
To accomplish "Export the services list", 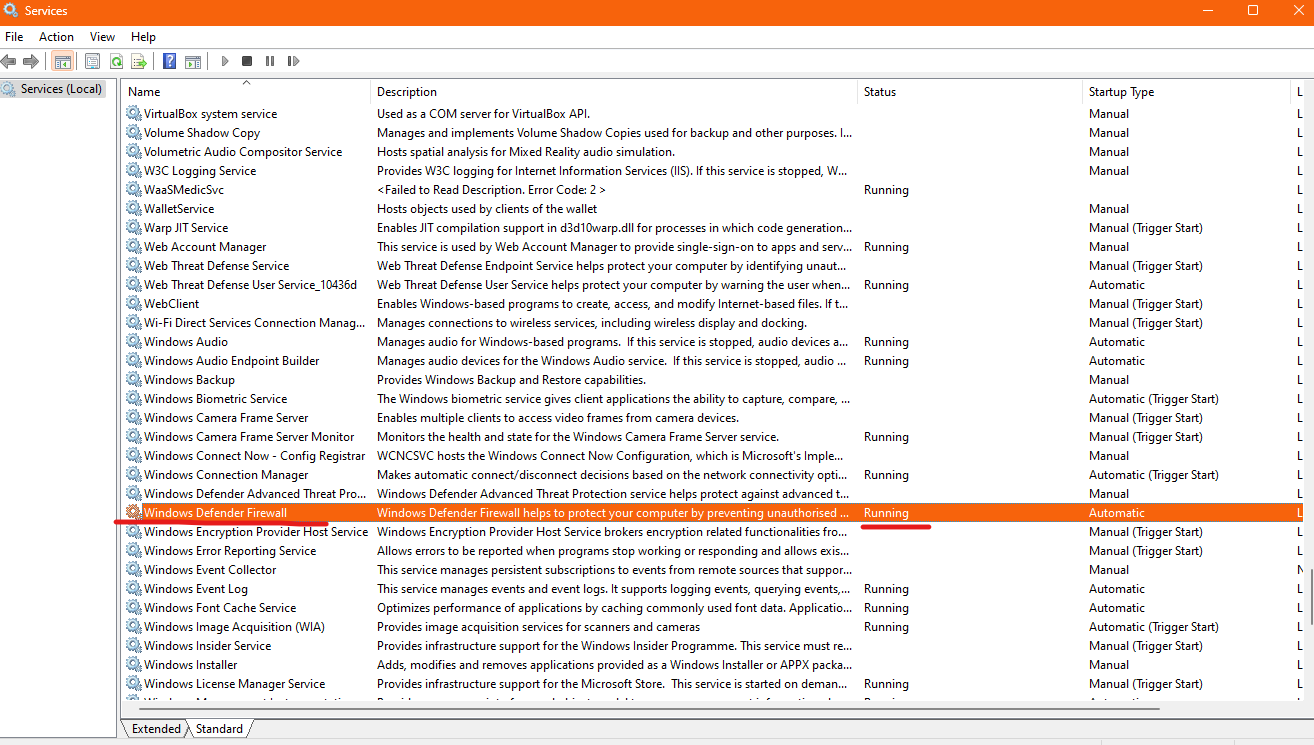I will tap(139, 61).
